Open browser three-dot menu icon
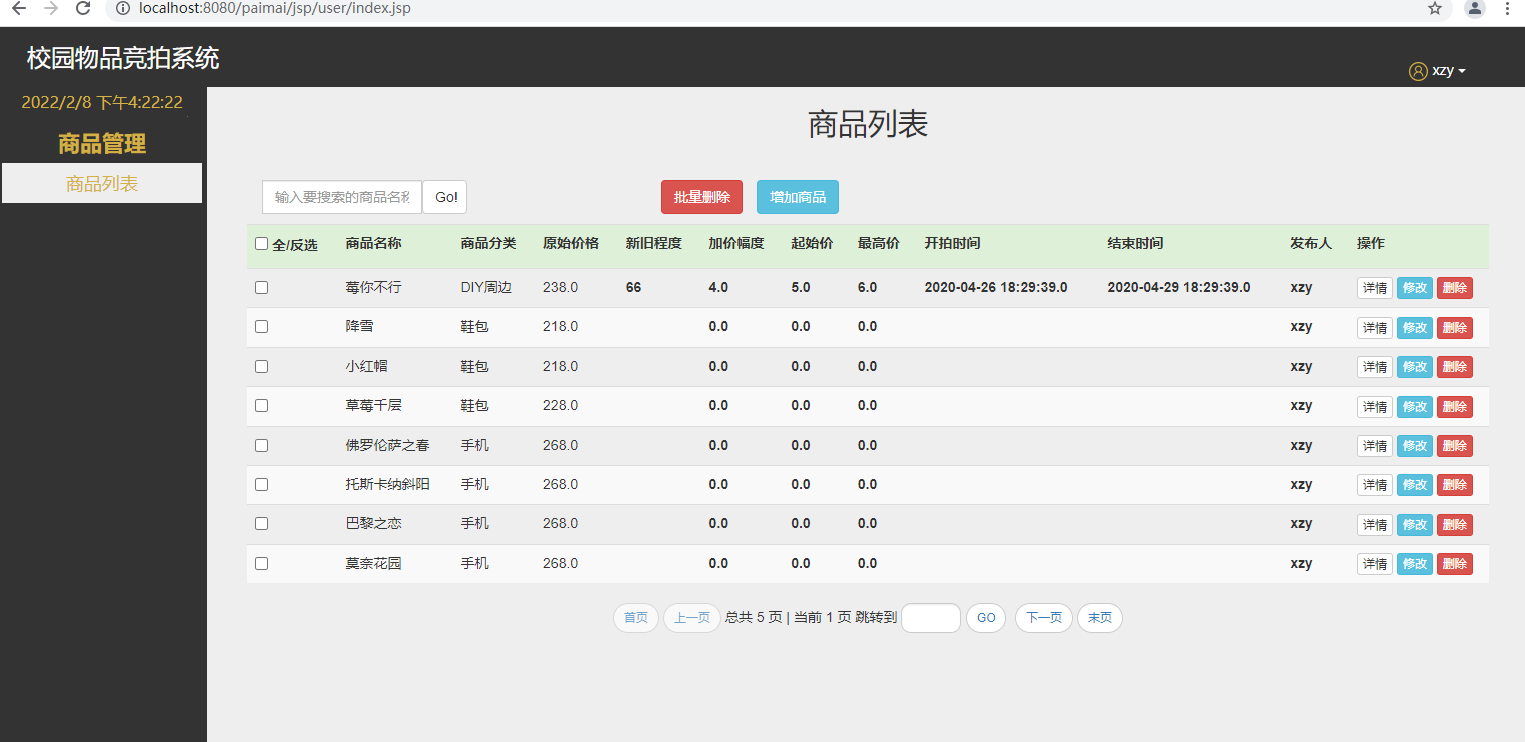1525x742 pixels. [x=1508, y=8]
